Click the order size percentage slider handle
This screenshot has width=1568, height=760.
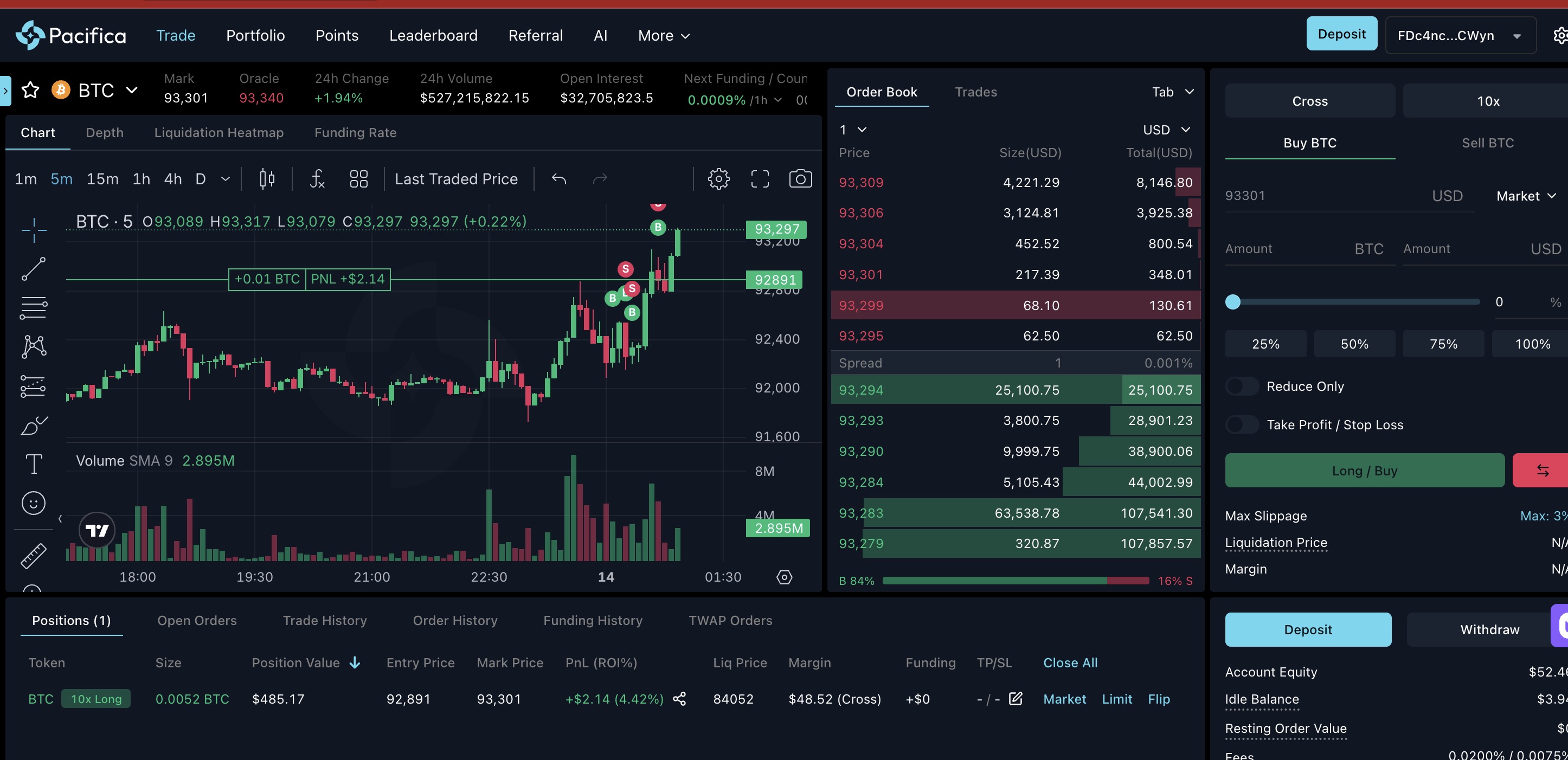pos(1232,302)
